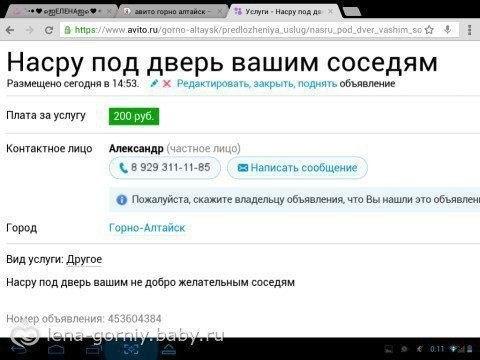Close the 'Услуги - Насру под дв' tab
This screenshot has height=360, width=480.
[330, 12]
